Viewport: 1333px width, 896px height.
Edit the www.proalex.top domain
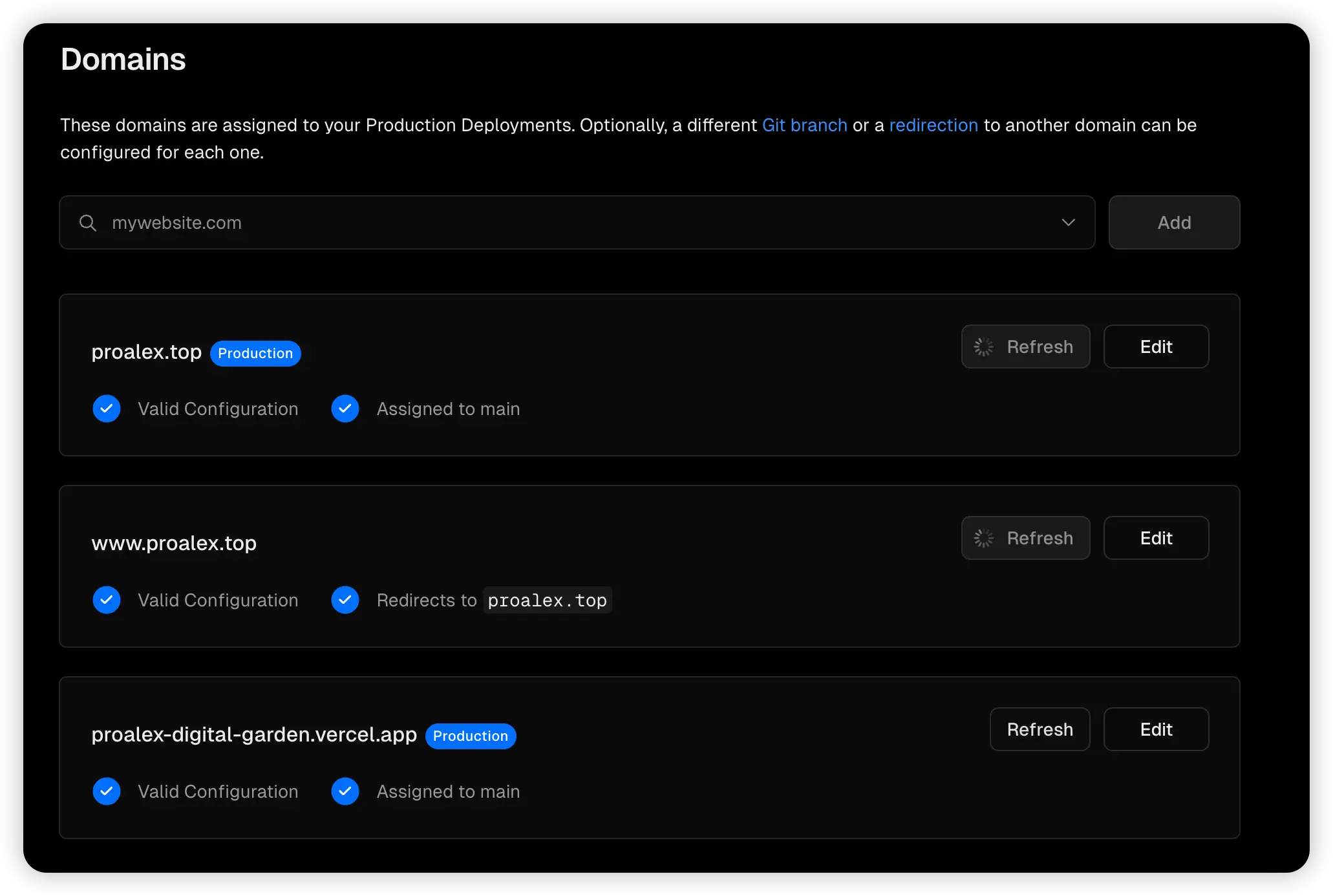coord(1156,538)
